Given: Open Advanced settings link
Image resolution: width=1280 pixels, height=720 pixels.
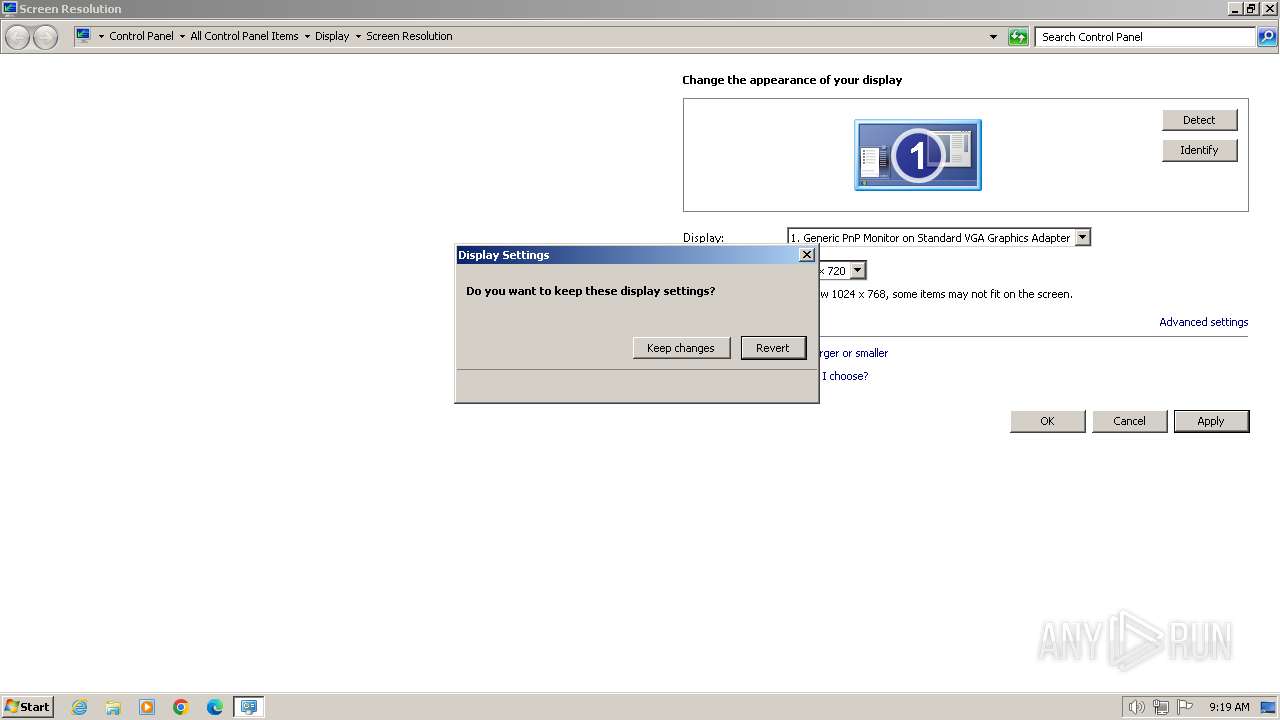Looking at the screenshot, I should click(x=1203, y=322).
